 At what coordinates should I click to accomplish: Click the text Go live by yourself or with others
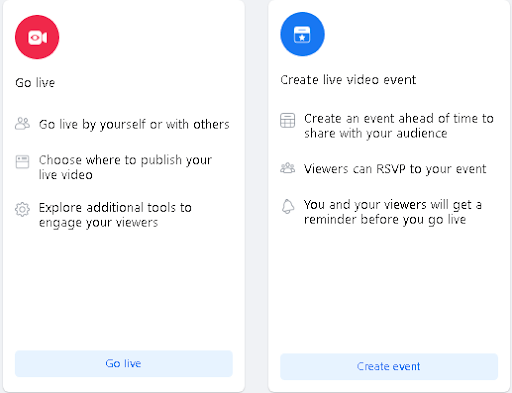coord(134,124)
